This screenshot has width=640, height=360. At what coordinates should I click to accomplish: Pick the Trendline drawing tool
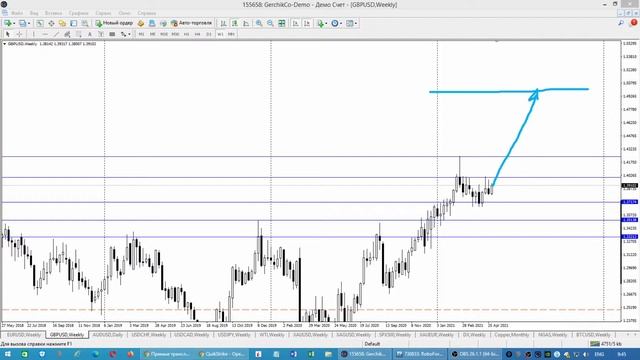pos(56,34)
